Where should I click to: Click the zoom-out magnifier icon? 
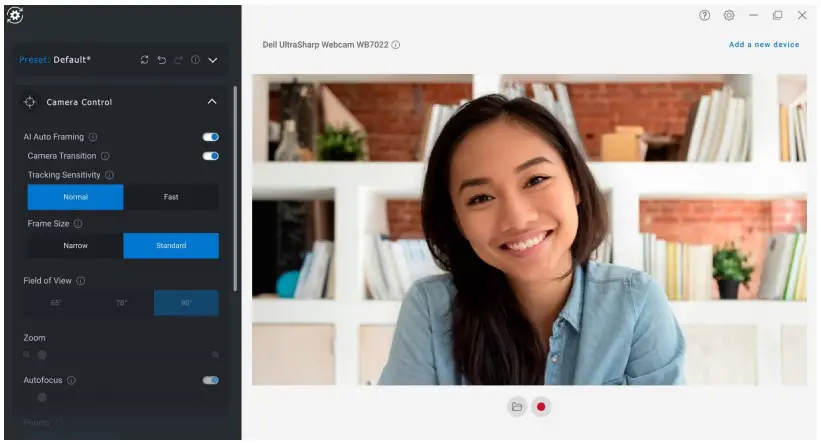click(x=26, y=355)
